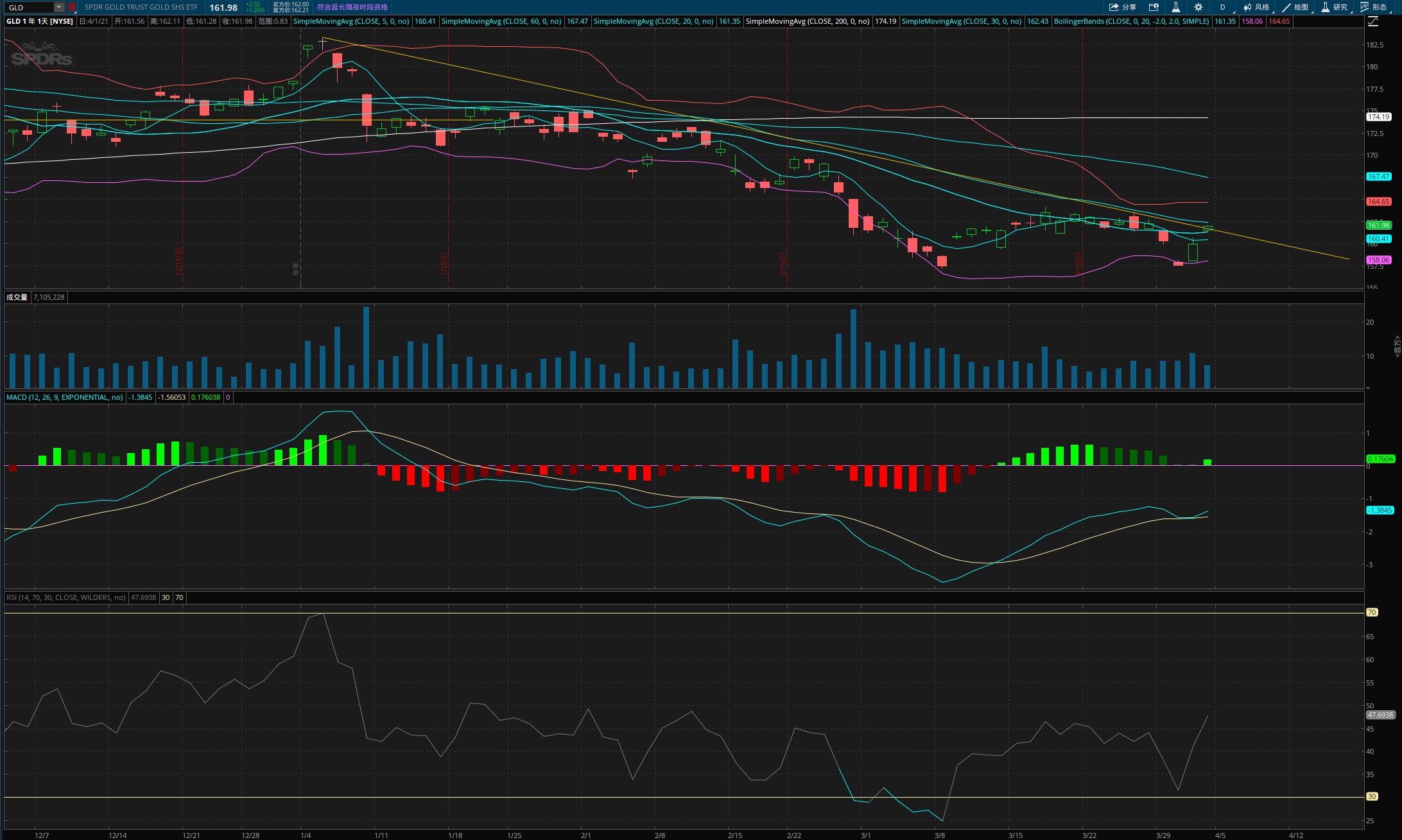Click the RSI 70 overbought level tag

click(x=1372, y=612)
